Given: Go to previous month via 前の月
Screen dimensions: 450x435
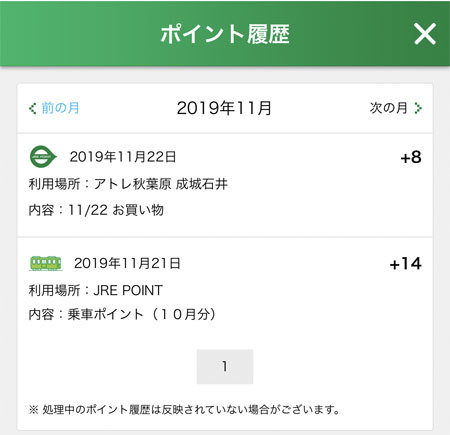Looking at the screenshot, I should (60, 108).
